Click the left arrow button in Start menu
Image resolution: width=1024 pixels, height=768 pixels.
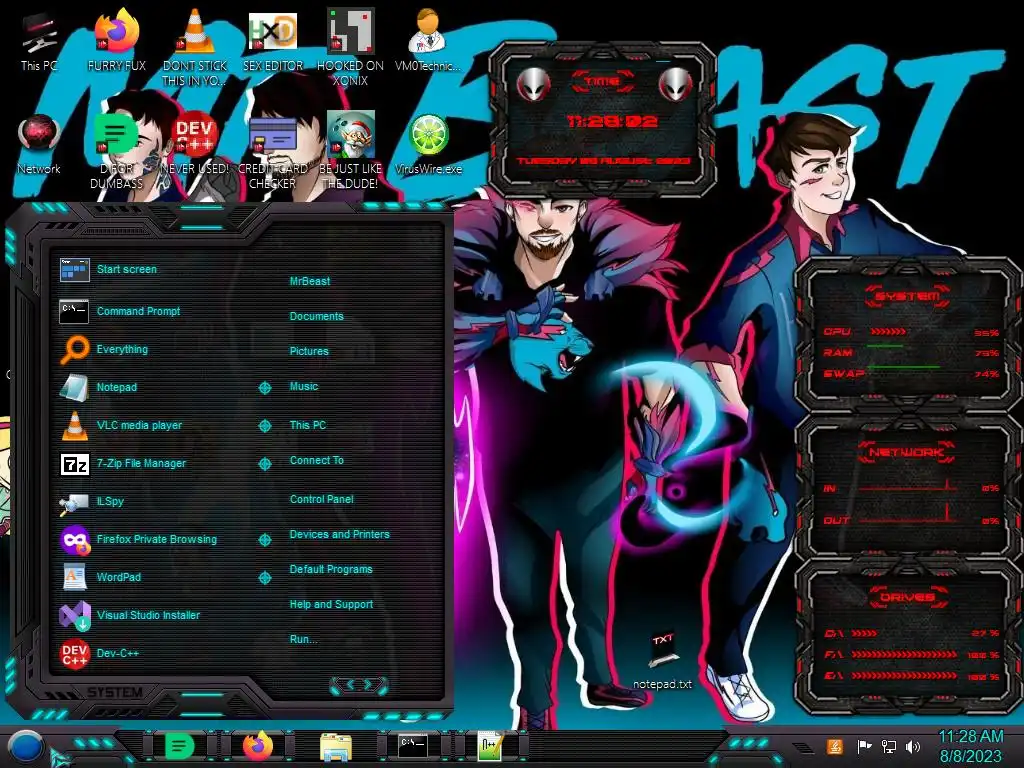(x=349, y=684)
